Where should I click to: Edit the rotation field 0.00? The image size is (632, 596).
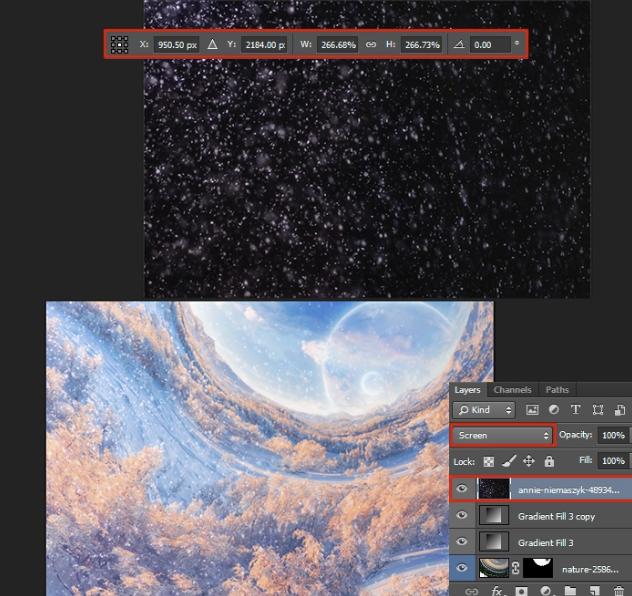point(490,45)
